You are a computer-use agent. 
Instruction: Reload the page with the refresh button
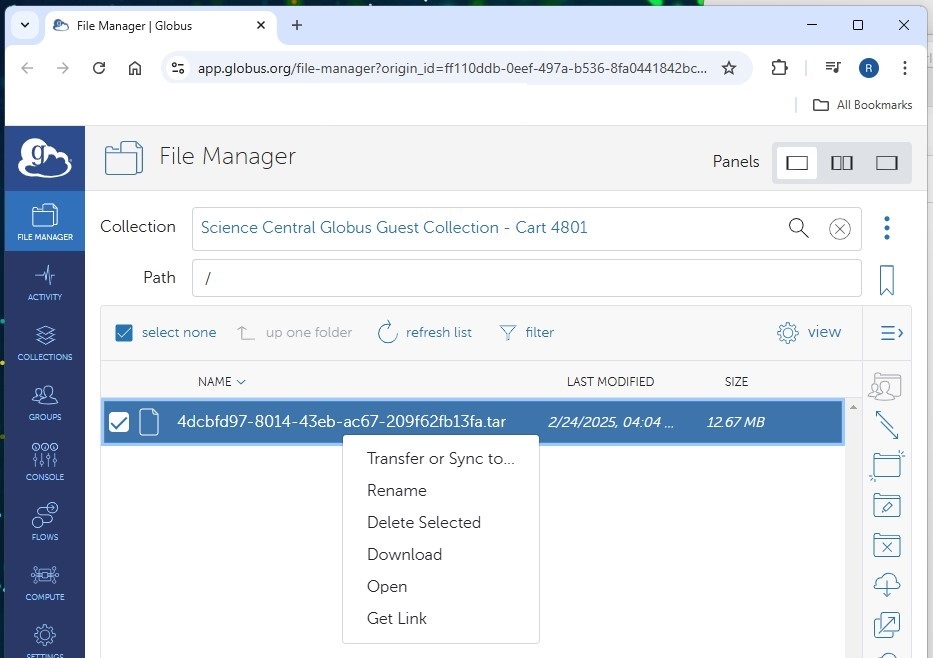tap(99, 68)
